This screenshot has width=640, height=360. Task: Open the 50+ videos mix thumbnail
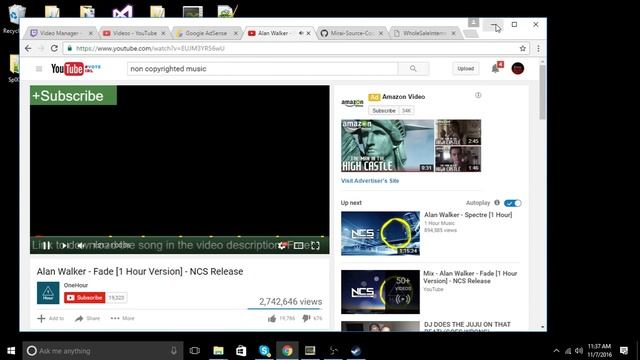click(x=380, y=292)
